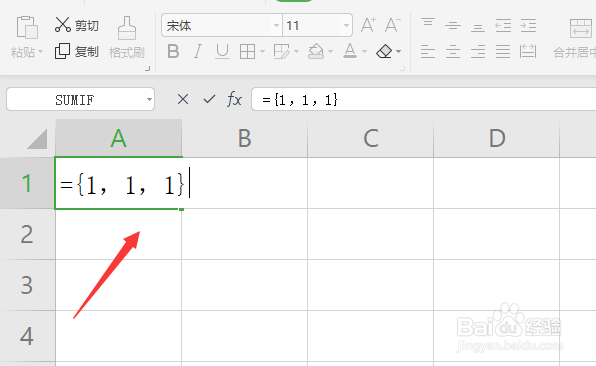Click the top align icon
Image resolution: width=596 pixels, height=366 pixels.
(428, 22)
